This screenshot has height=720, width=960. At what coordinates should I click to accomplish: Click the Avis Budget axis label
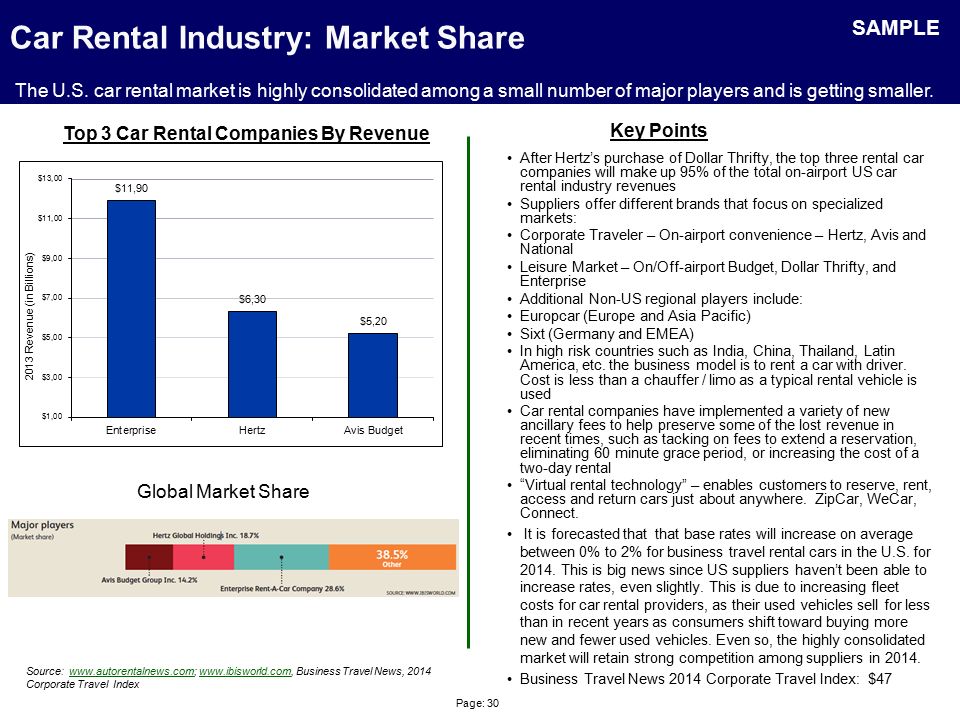pyautogui.click(x=373, y=430)
